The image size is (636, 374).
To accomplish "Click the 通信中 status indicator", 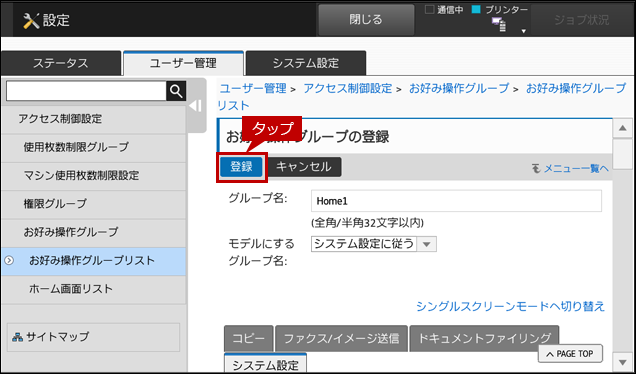I will [444, 10].
